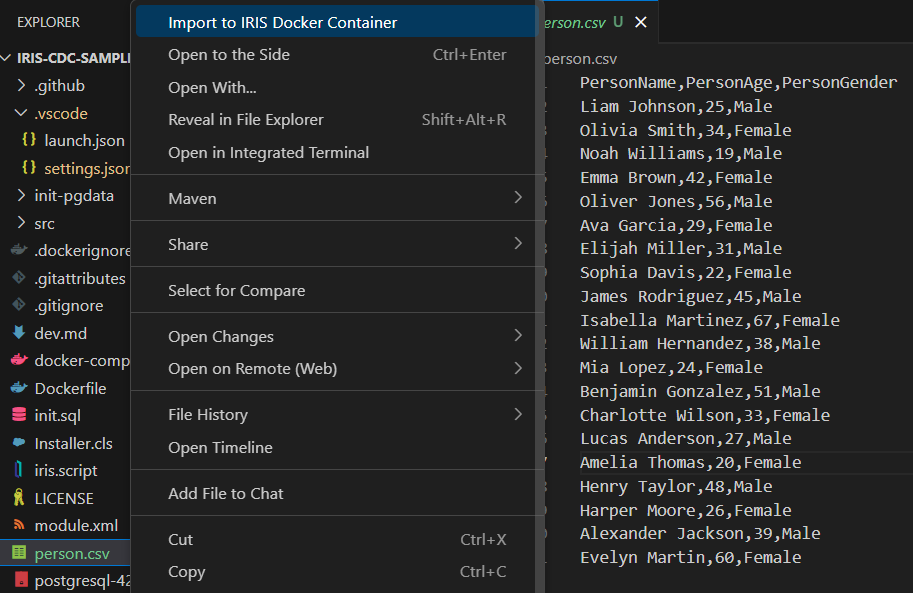Image resolution: width=913 pixels, height=593 pixels.
Task: Open the Maven submenu arrow
Action: coord(517,198)
